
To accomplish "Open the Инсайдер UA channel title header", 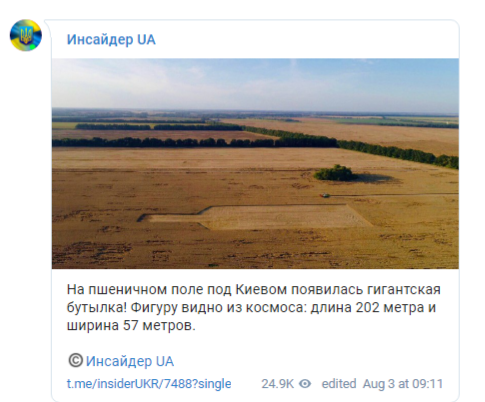I will 111,40.
